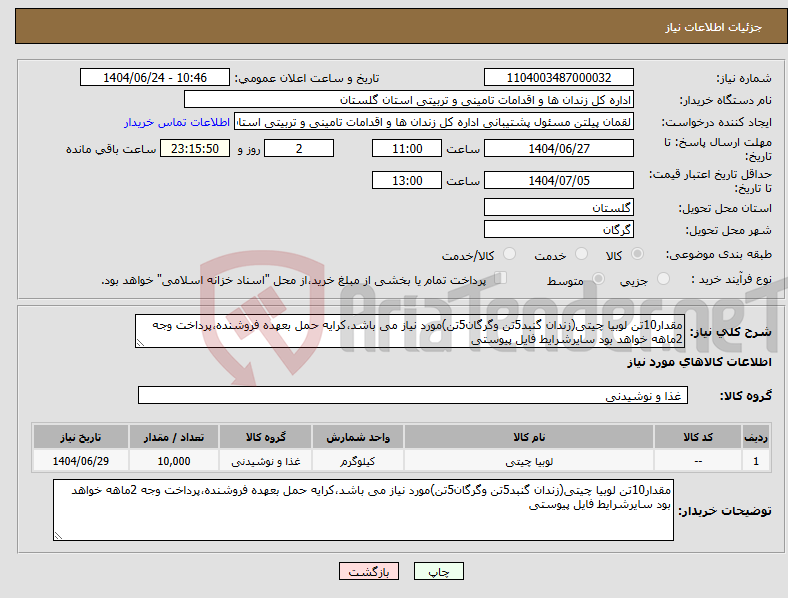
Task: Click the توضیحات خریدار text area
Action: point(363,510)
